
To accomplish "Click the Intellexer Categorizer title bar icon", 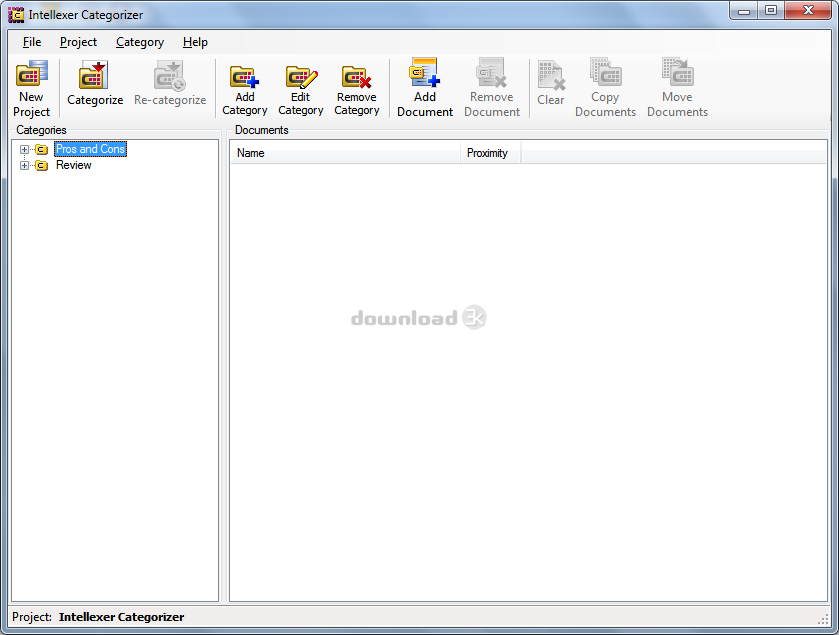I will point(16,15).
